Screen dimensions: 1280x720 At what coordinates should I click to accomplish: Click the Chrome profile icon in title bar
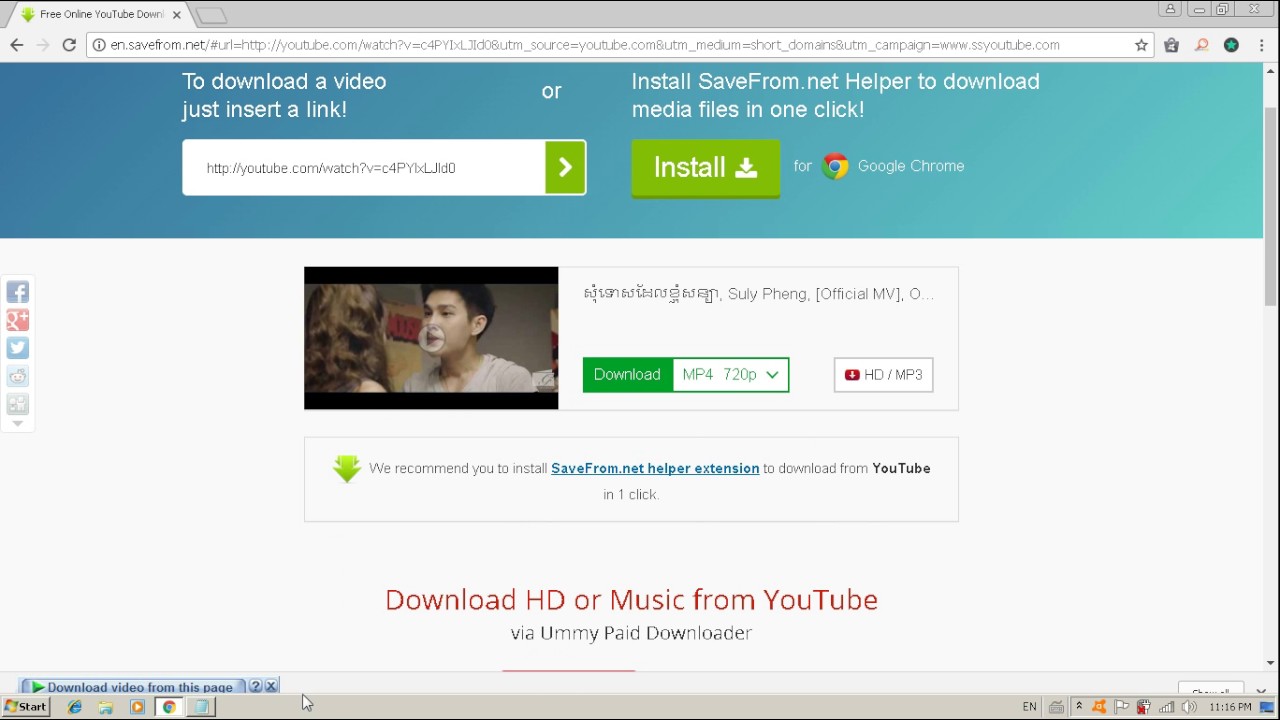click(1170, 9)
